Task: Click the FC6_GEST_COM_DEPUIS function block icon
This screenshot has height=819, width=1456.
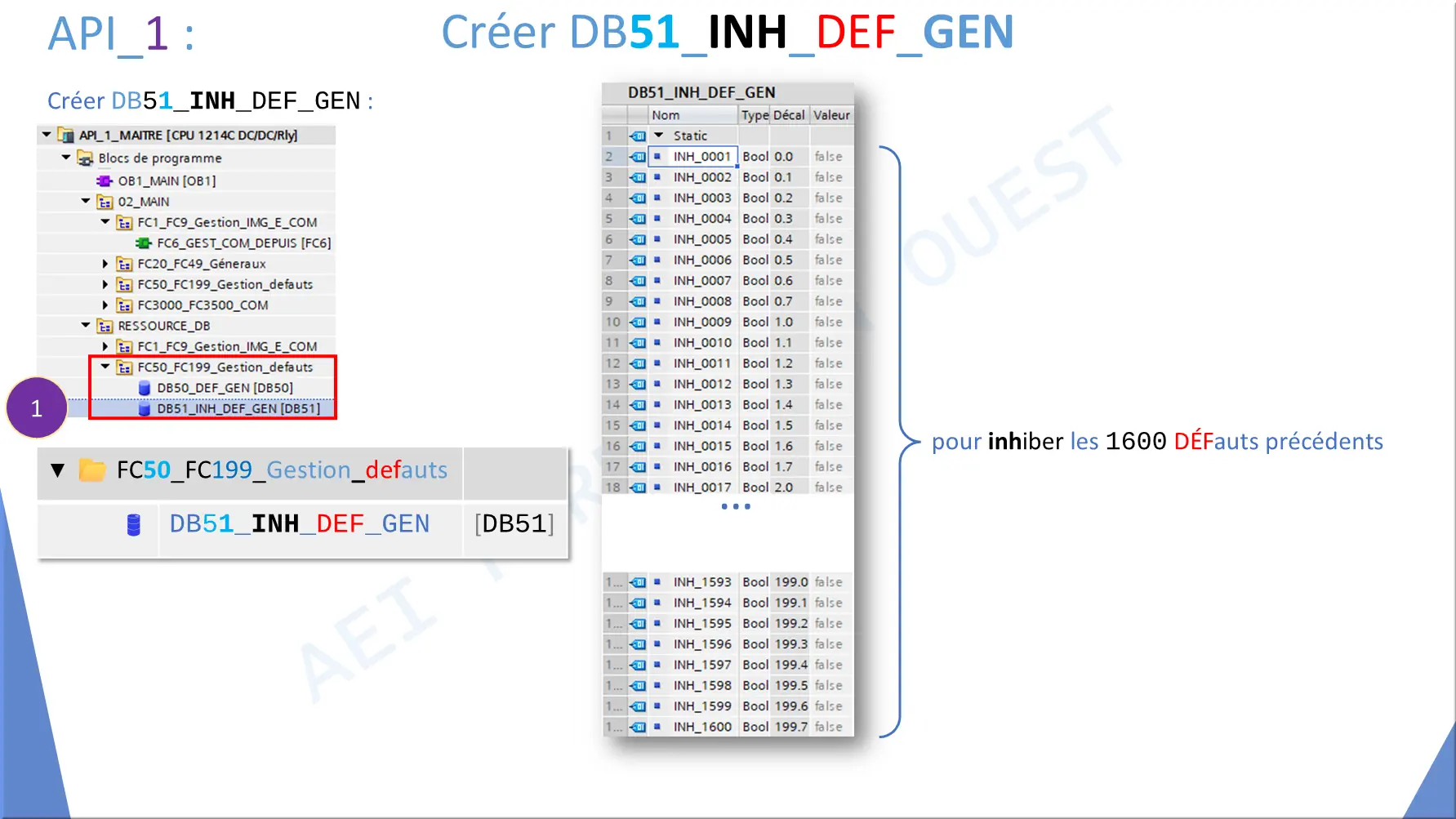Action: pyautogui.click(x=143, y=243)
